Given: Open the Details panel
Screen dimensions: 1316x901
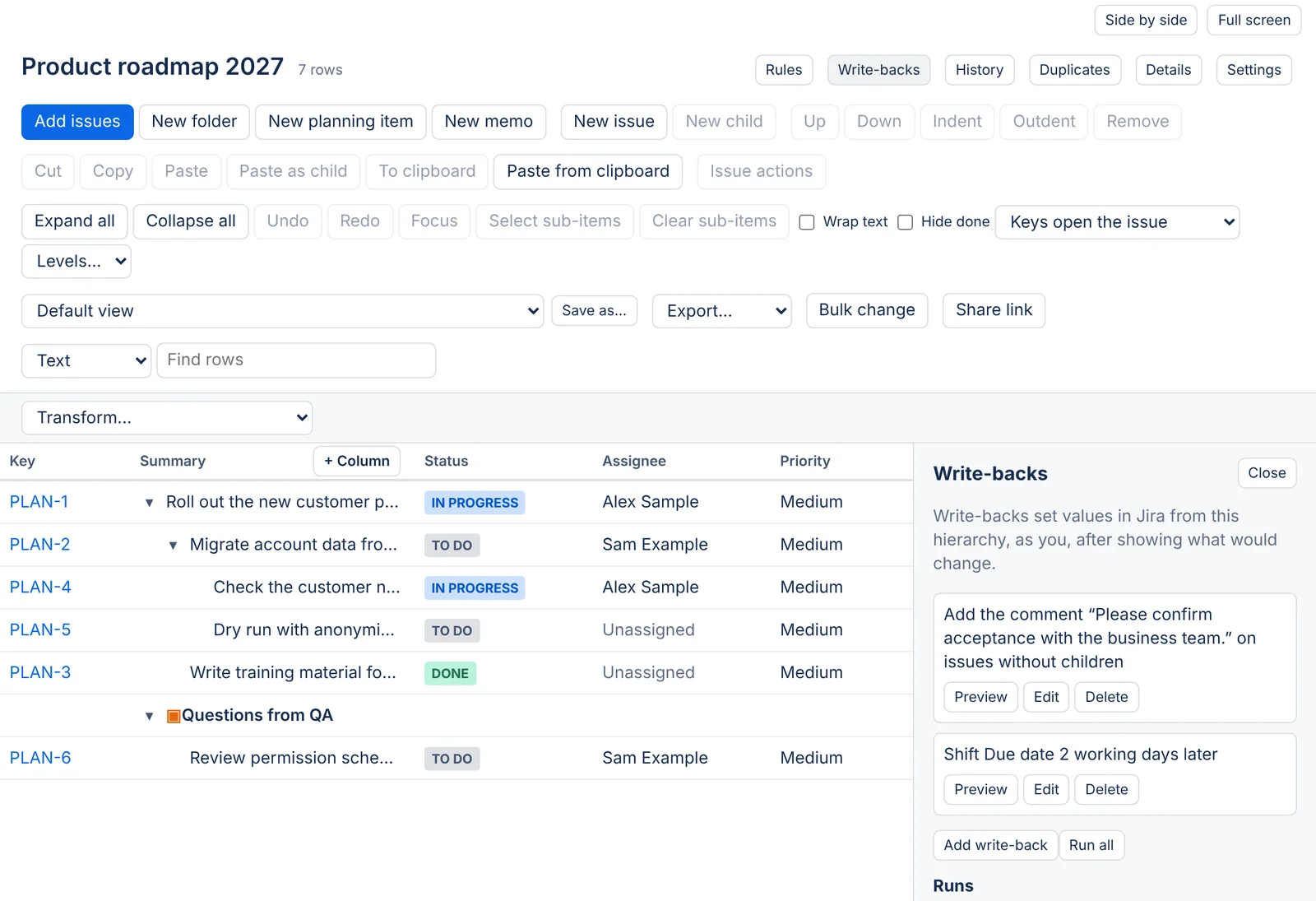Looking at the screenshot, I should pos(1168,70).
